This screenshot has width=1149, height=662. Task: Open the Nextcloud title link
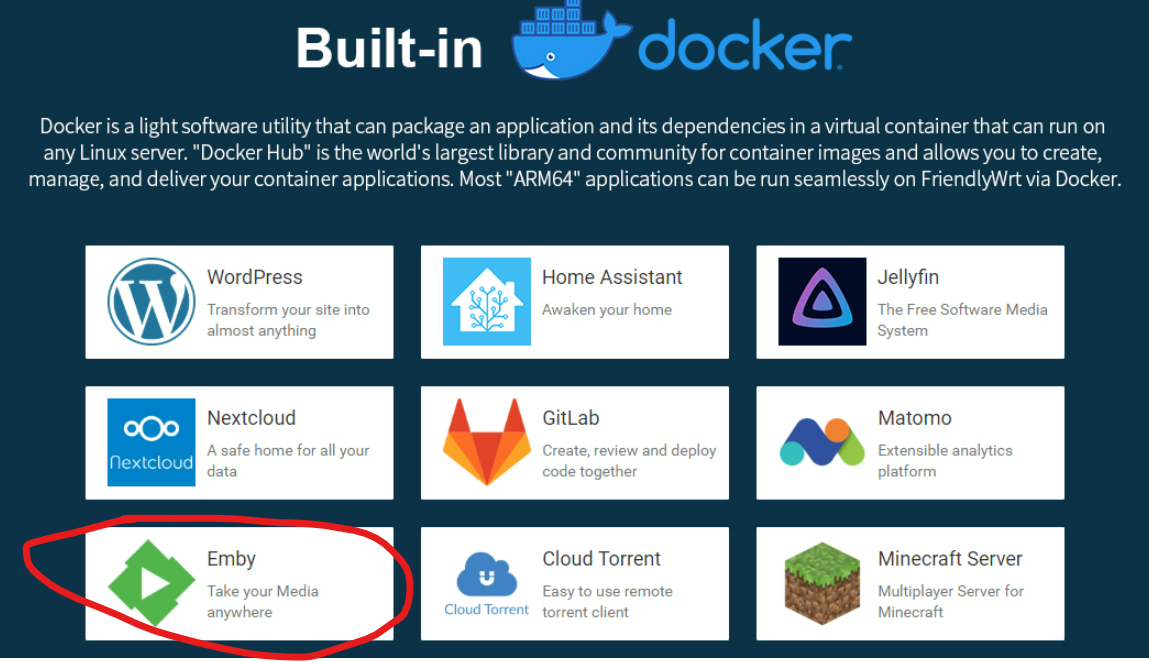[251, 418]
